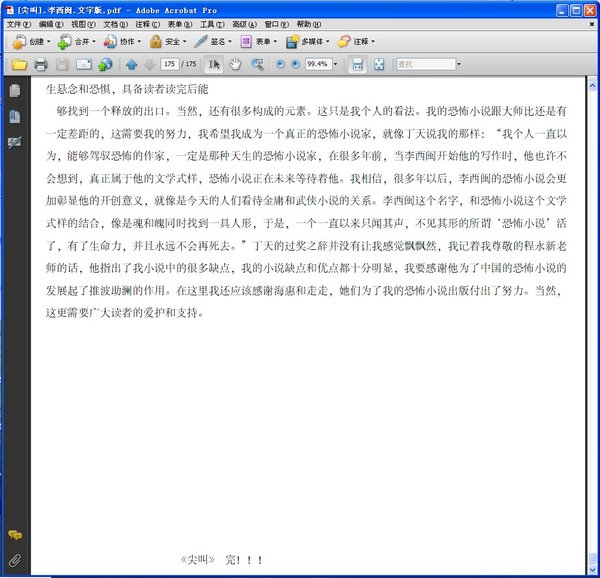This screenshot has height=578, width=600.
Task: Open the 视图 menu
Action: click(83, 24)
